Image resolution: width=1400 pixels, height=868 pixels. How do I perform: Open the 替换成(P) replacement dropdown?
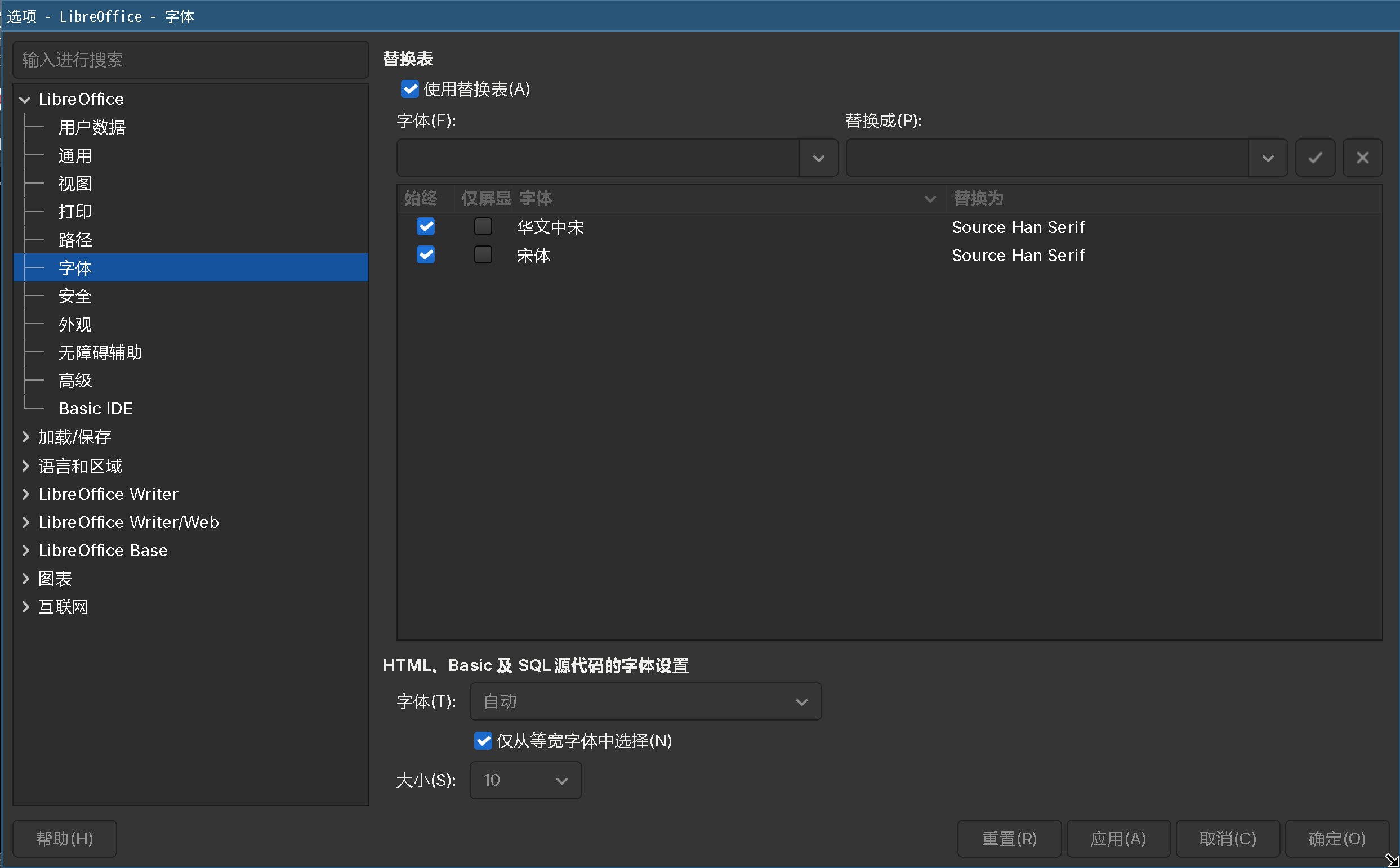click(1267, 157)
